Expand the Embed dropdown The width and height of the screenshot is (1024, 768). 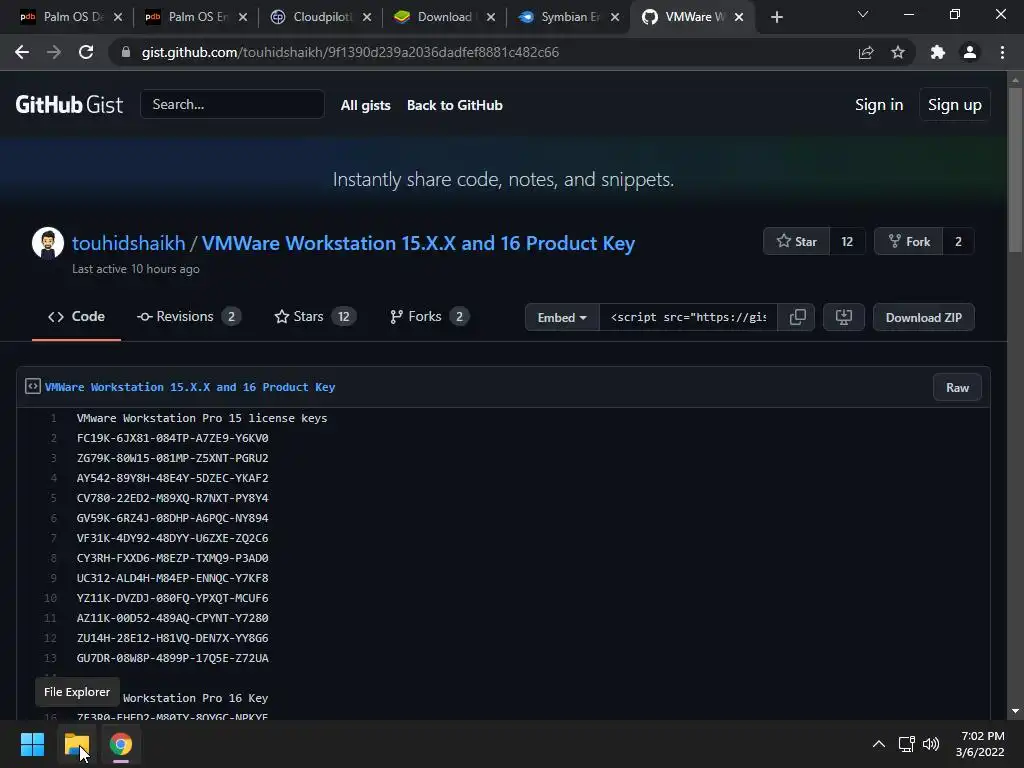click(x=562, y=317)
